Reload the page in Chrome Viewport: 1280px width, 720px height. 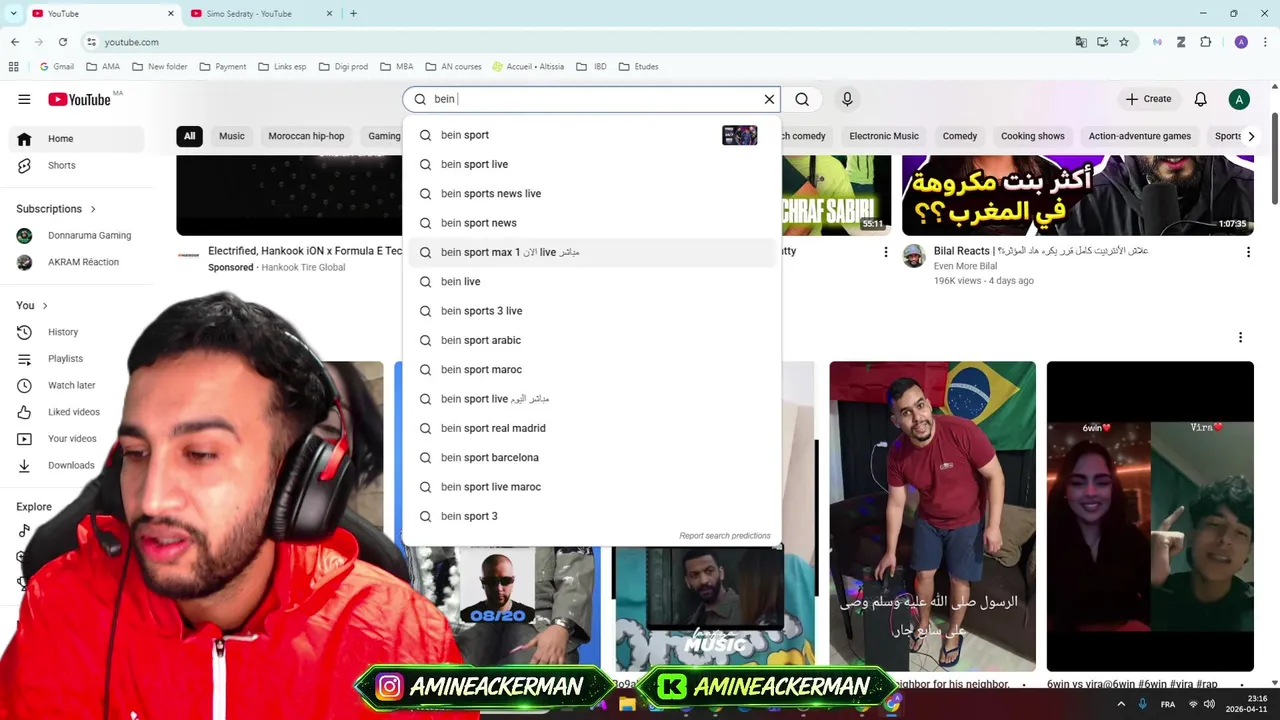[63, 42]
